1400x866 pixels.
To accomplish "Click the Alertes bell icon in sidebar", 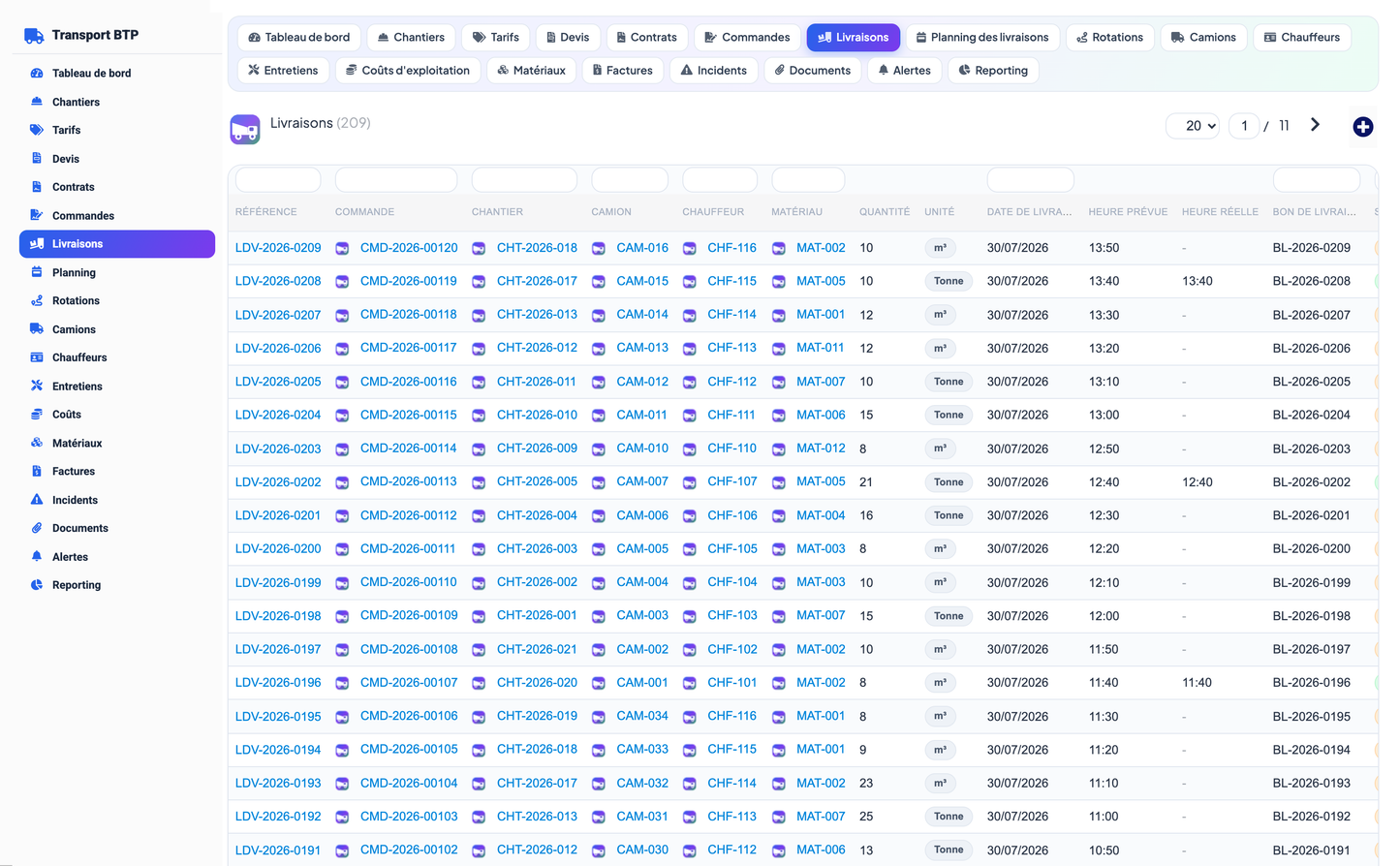I will pyautogui.click(x=37, y=557).
